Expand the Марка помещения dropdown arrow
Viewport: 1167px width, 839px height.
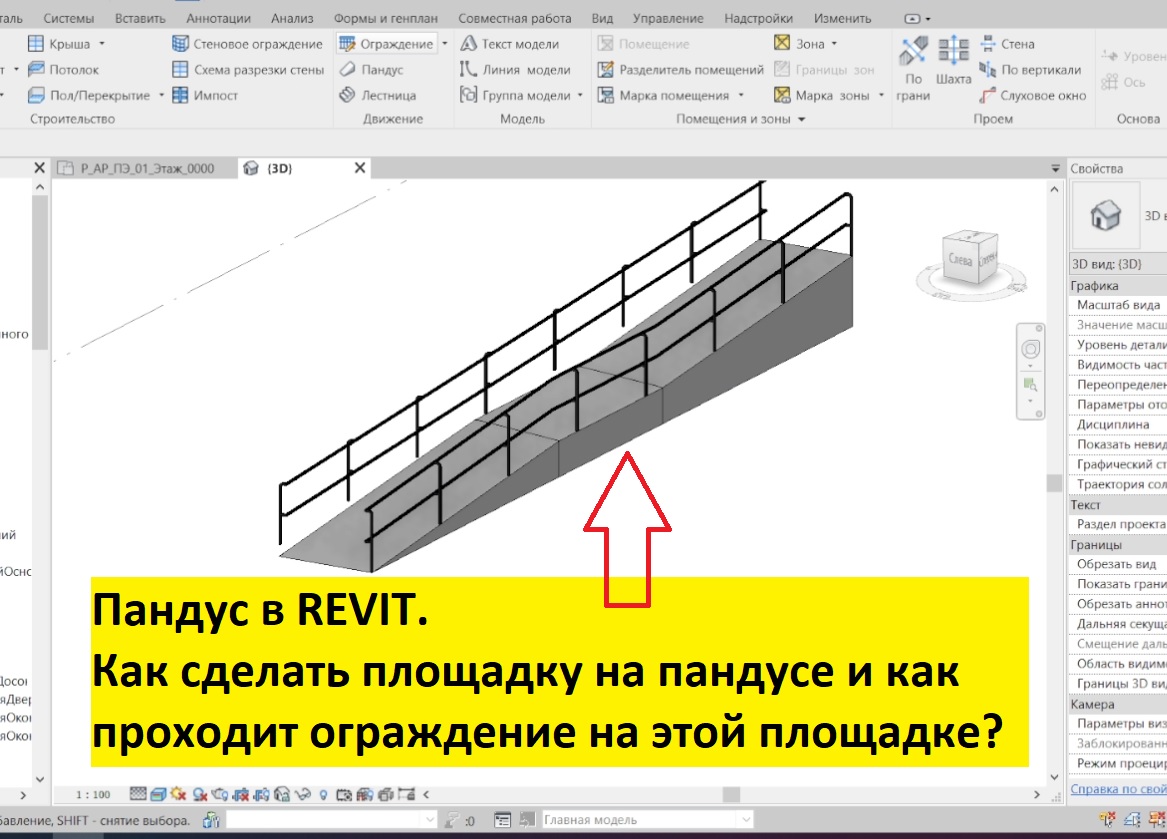(x=741, y=95)
